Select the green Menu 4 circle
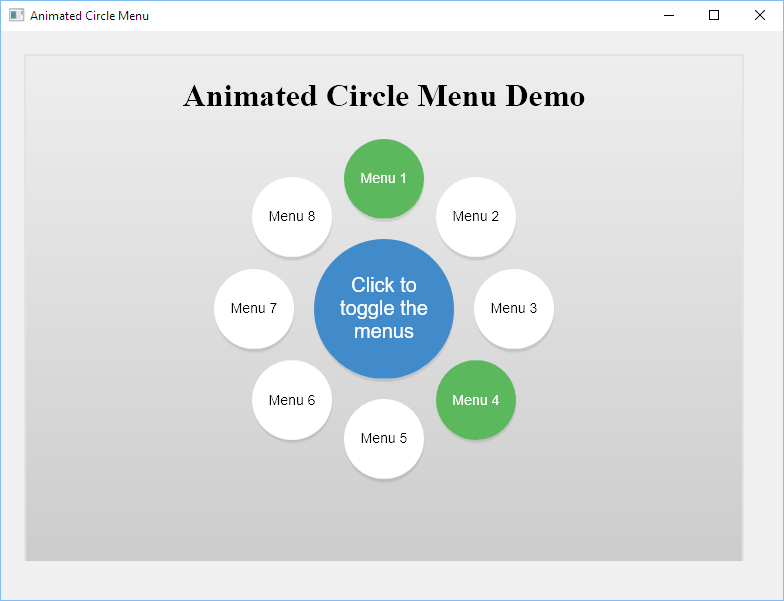This screenshot has height=601, width=784. click(x=476, y=400)
